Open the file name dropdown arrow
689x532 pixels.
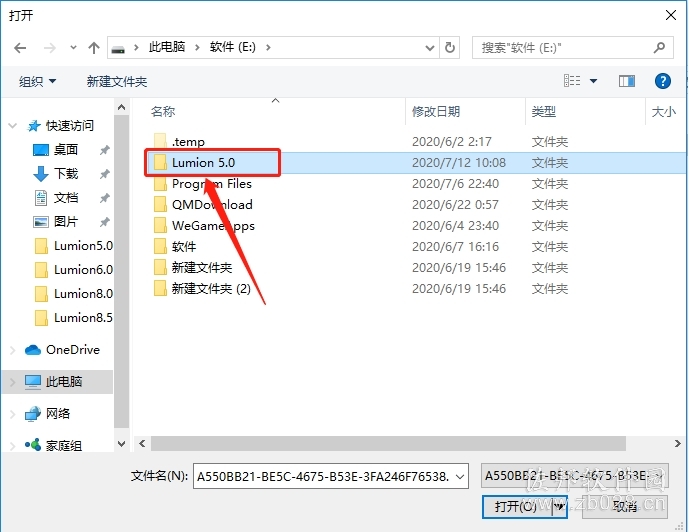pos(460,476)
